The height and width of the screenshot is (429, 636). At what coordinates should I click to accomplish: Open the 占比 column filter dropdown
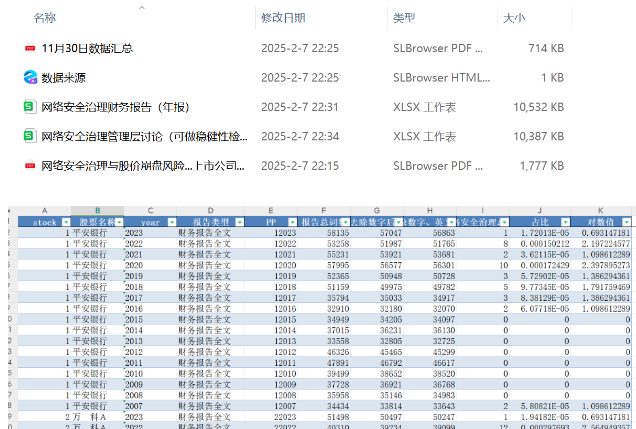(565, 222)
